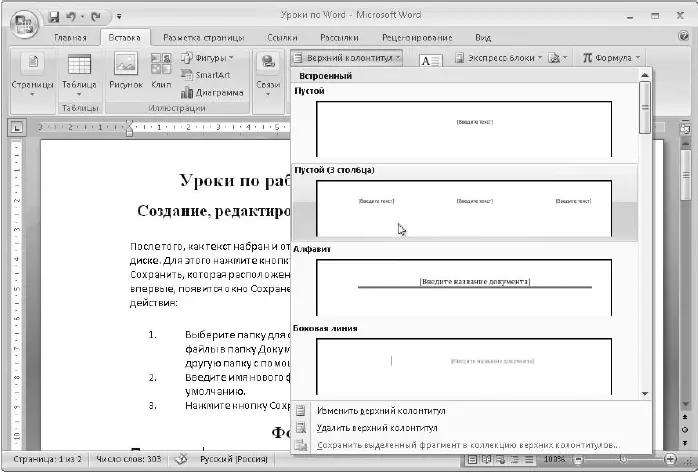The height and width of the screenshot is (473, 698).
Task: Click the tab selector button at ruler corner
Action: point(17,128)
